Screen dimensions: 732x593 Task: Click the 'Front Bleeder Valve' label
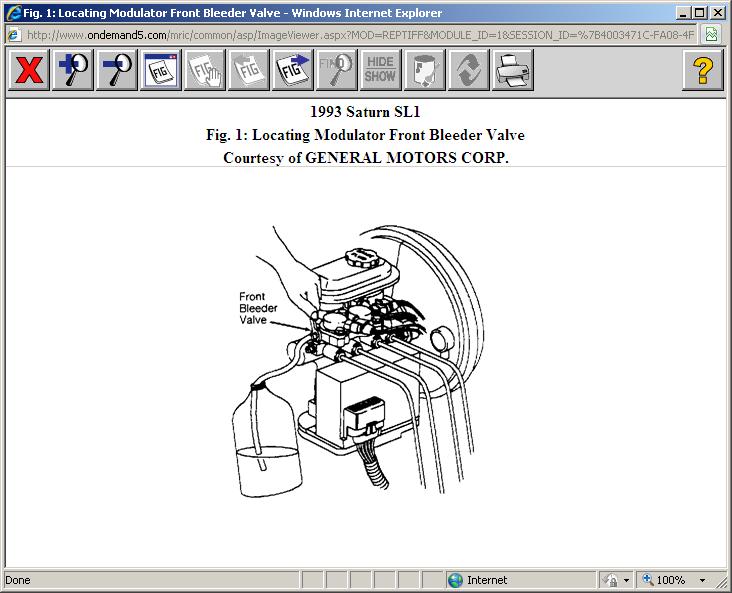[x=258, y=308]
